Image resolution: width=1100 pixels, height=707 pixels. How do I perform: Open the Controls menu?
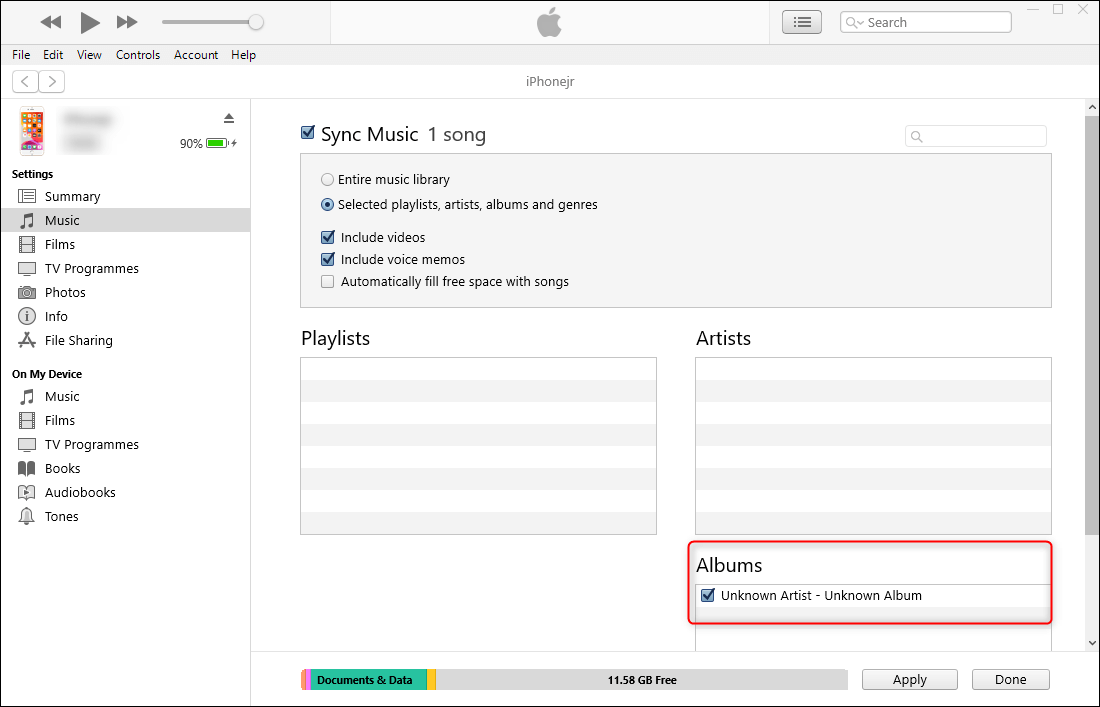pos(138,55)
